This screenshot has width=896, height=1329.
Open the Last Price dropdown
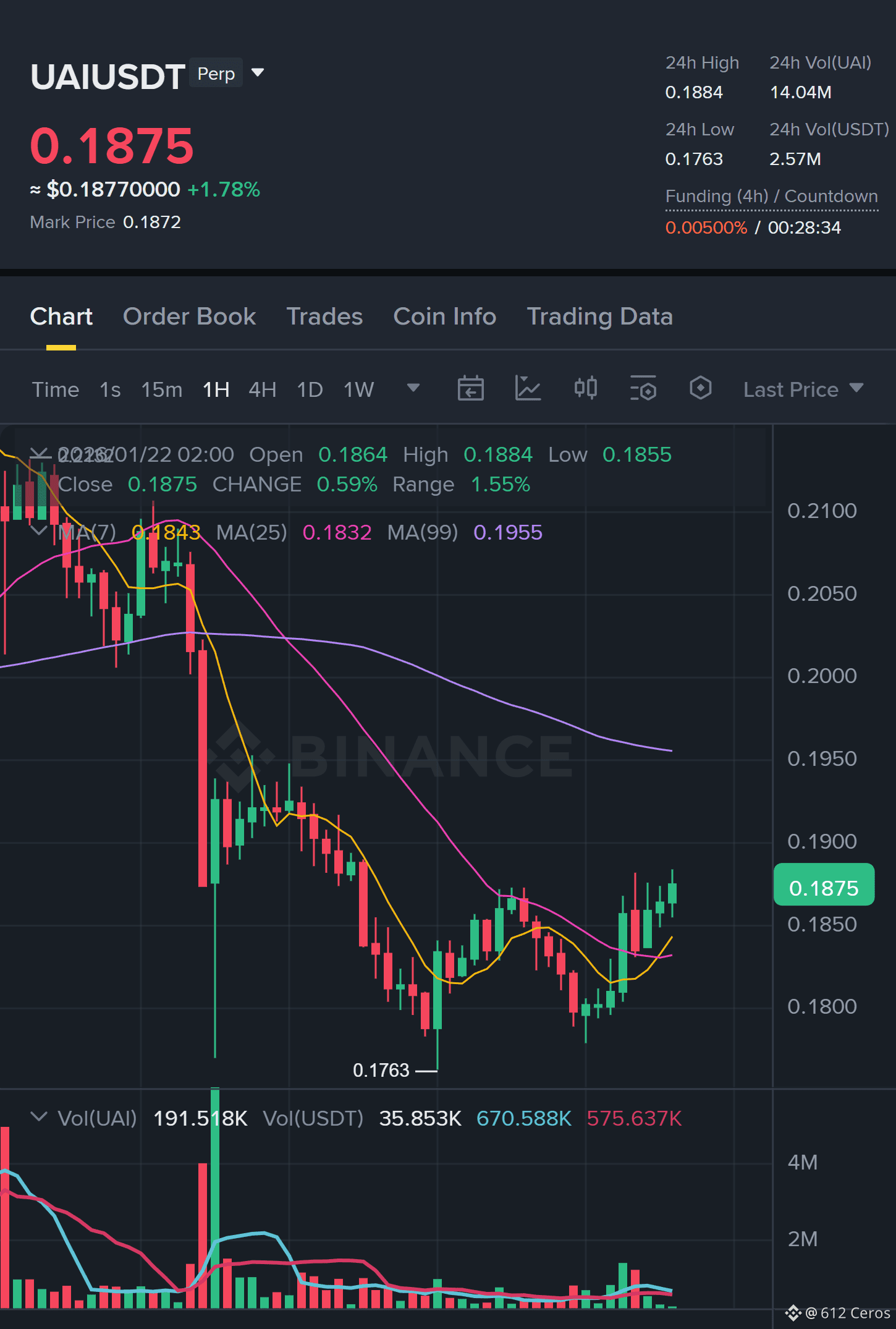coord(803,389)
